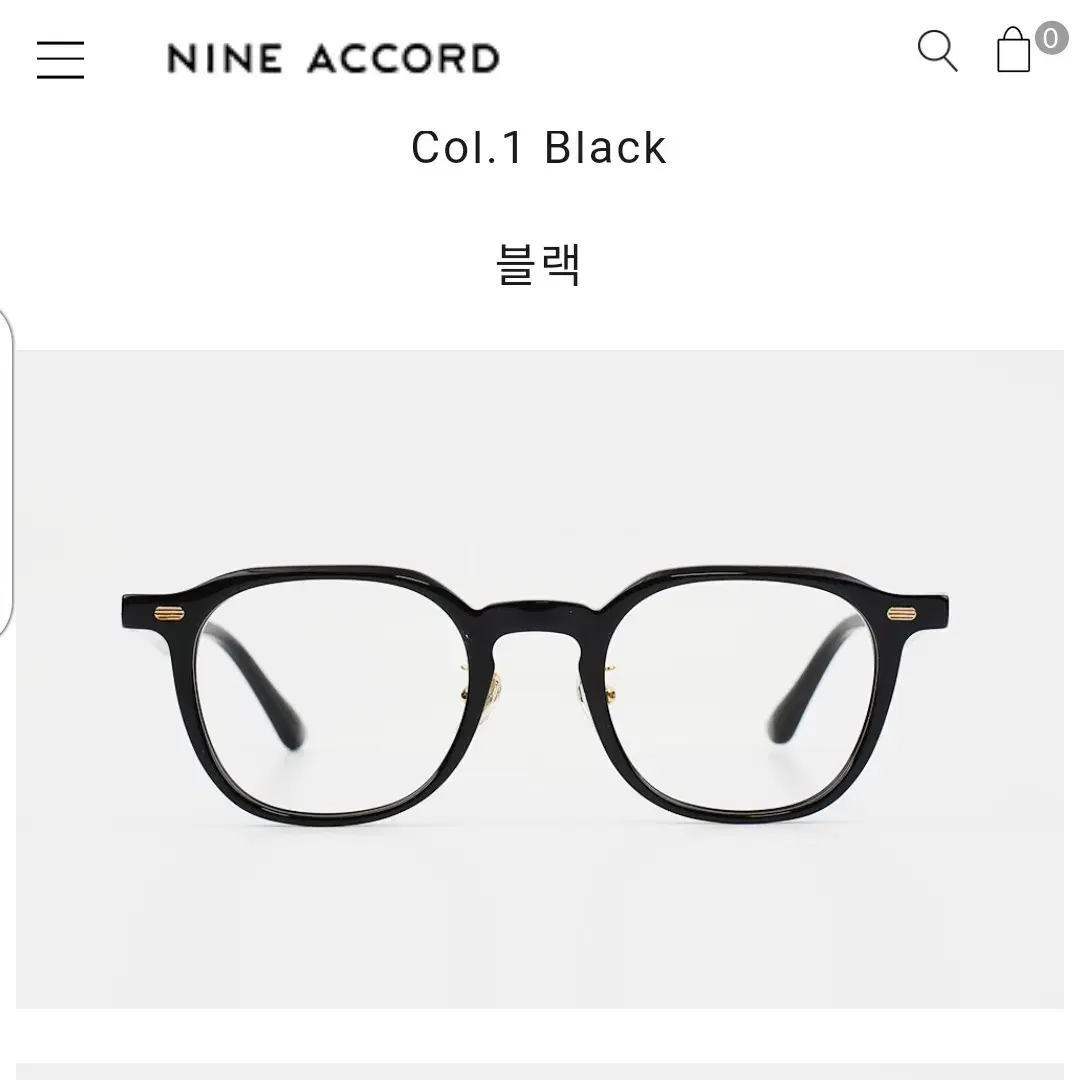Click the next image strip at bottom
Image resolution: width=1080 pixels, height=1080 pixels.
pyautogui.click(x=540, y=1071)
